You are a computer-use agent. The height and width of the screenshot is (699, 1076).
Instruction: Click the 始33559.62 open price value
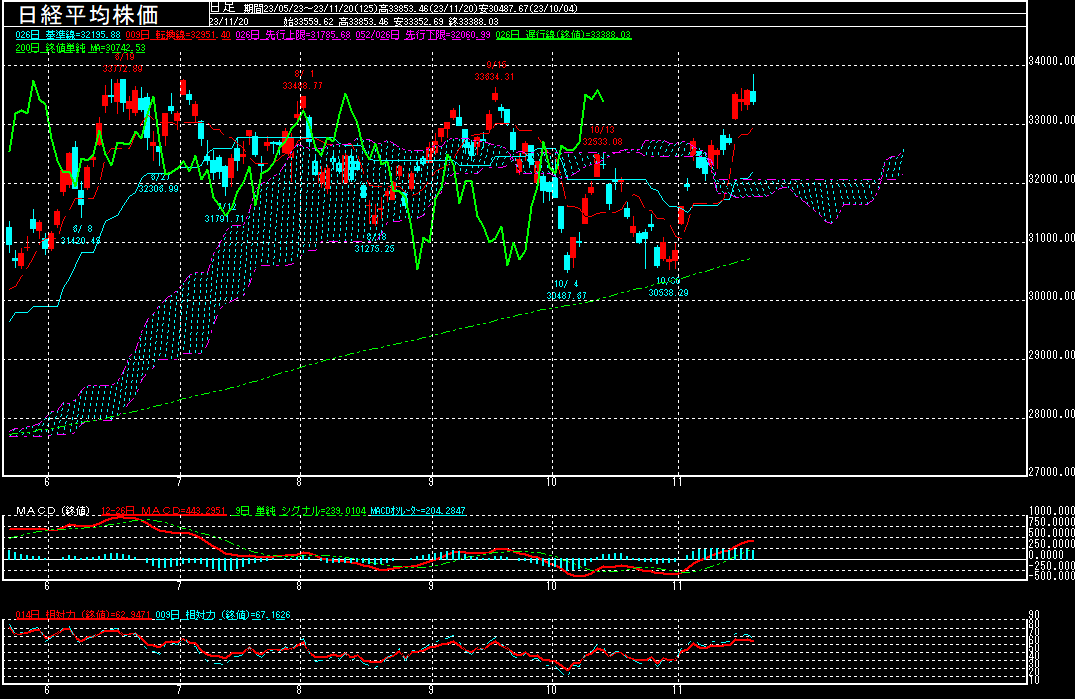coord(309,21)
